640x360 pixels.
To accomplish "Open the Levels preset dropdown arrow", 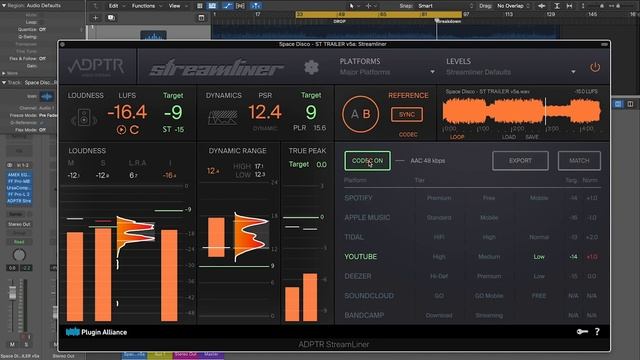I will click(573, 72).
